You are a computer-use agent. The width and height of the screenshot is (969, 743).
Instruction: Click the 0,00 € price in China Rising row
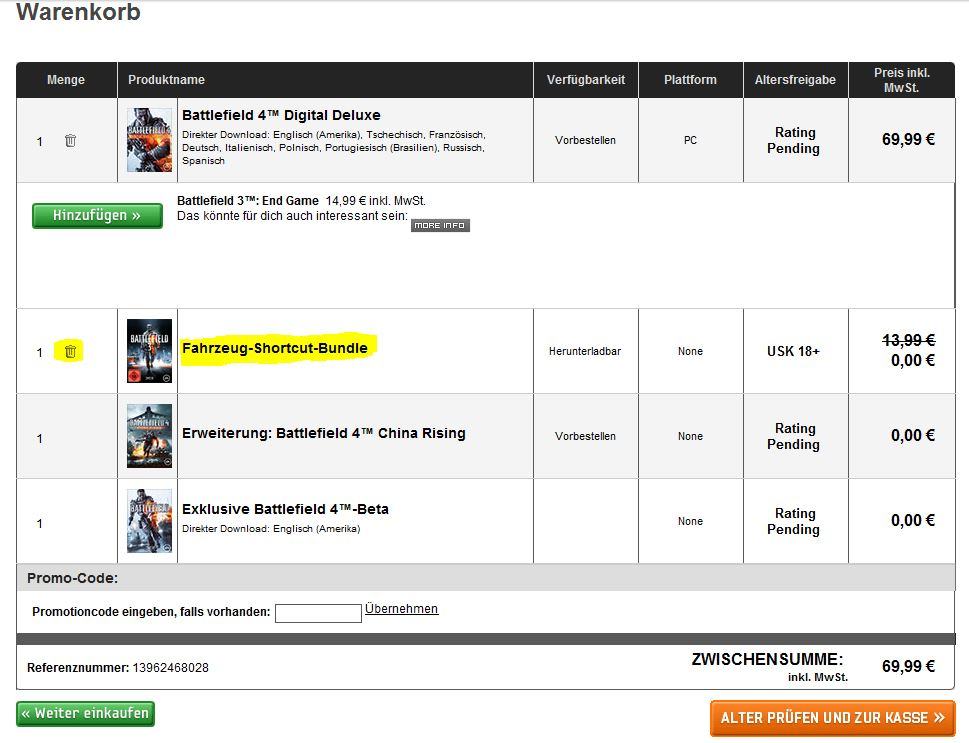(x=913, y=436)
